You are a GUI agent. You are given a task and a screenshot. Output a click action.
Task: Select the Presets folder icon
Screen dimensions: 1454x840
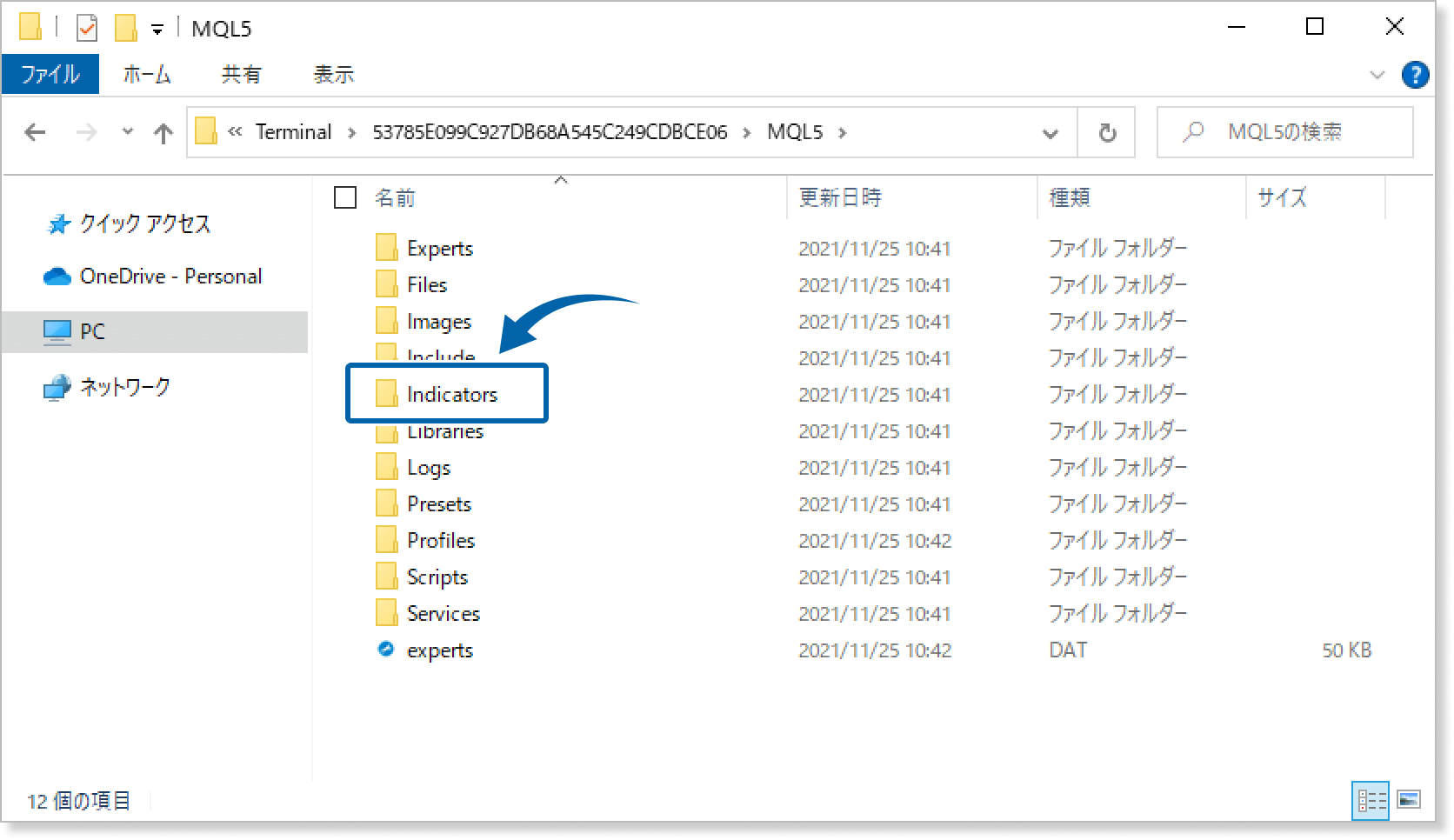pyautogui.click(x=387, y=504)
